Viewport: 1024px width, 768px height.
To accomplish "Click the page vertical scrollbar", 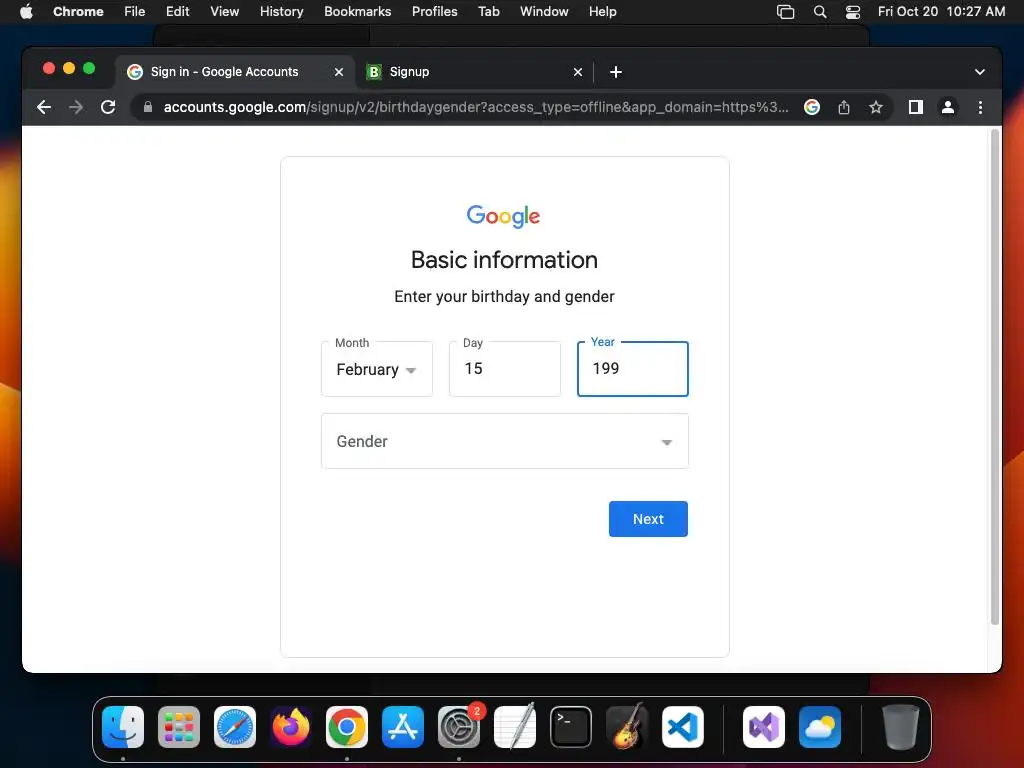I will click(995, 377).
